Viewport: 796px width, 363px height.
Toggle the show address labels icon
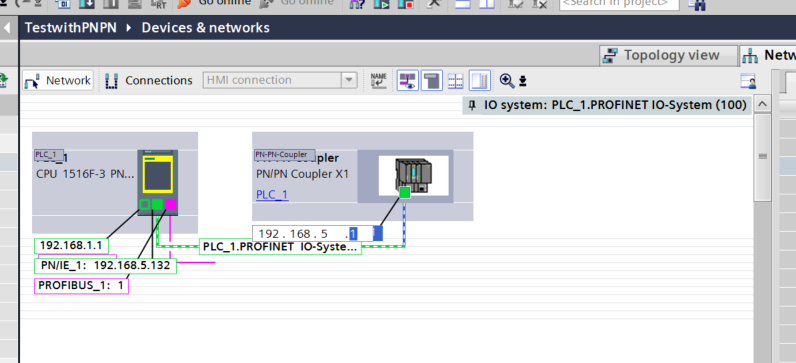[408, 80]
